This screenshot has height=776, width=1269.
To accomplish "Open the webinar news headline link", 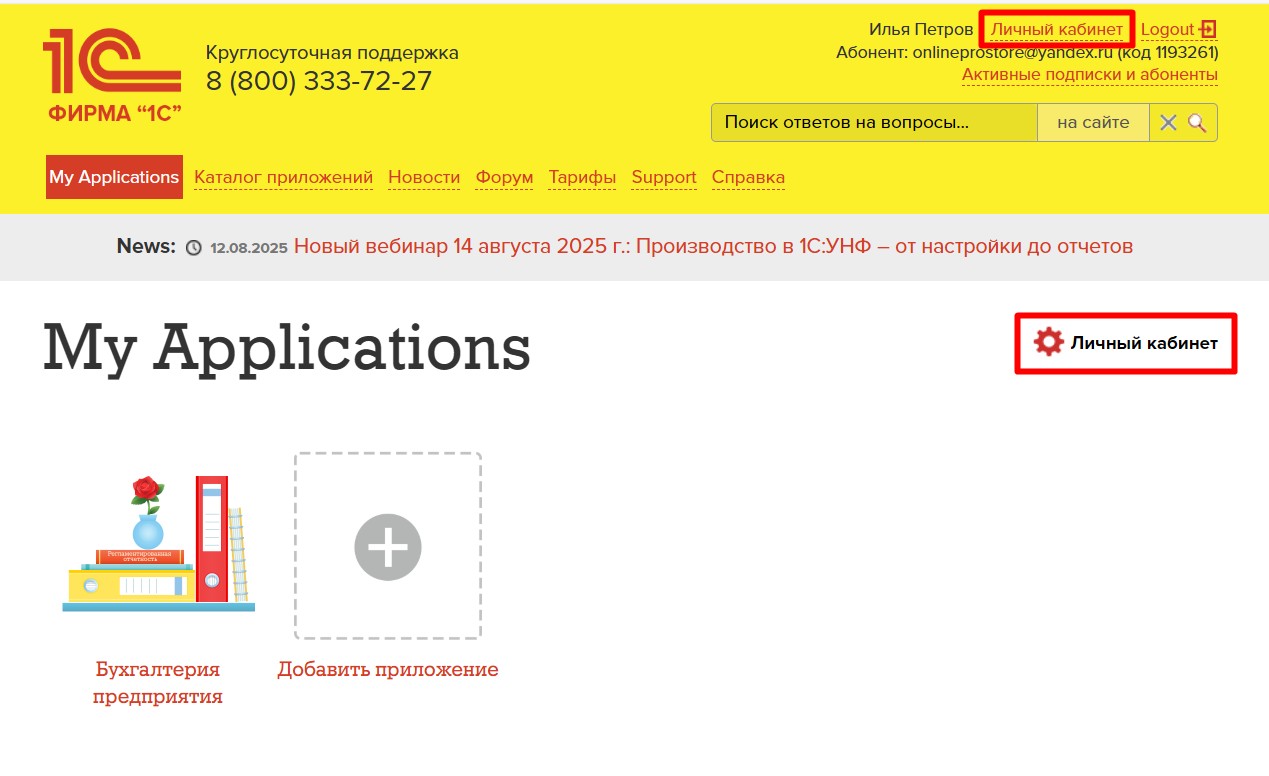I will click(712, 246).
